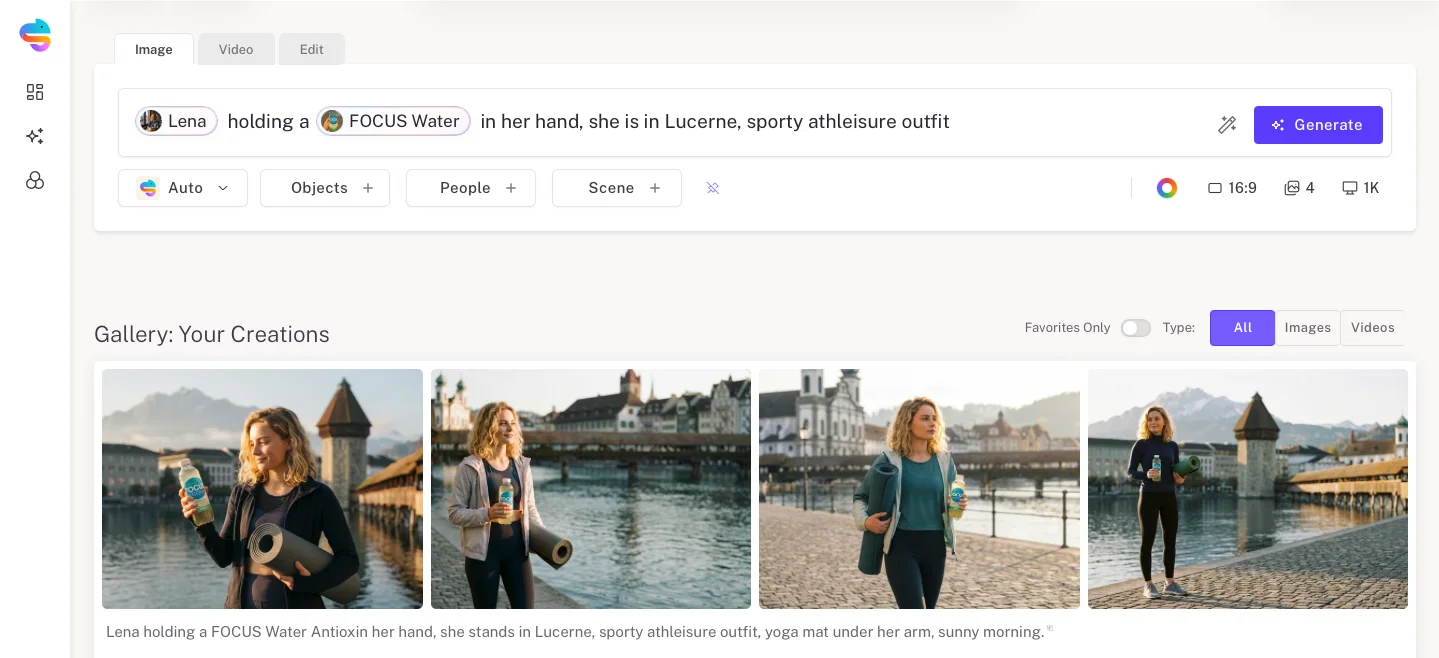Open the image count setting showing 4

click(1299, 188)
